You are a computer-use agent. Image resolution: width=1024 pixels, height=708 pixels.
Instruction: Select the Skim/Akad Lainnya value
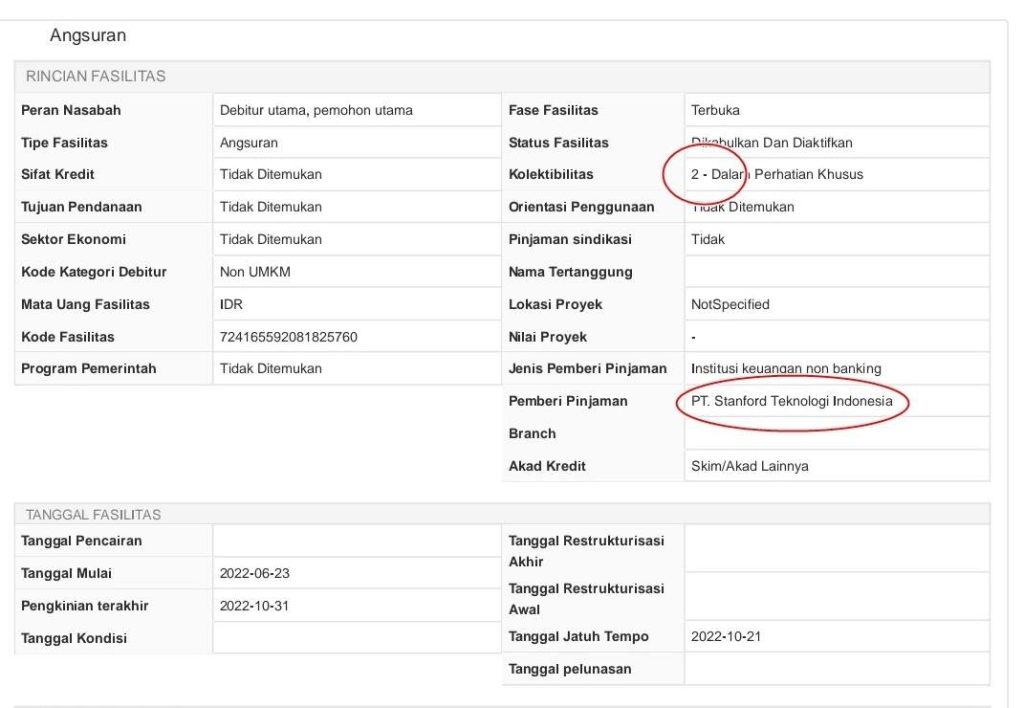(750, 466)
